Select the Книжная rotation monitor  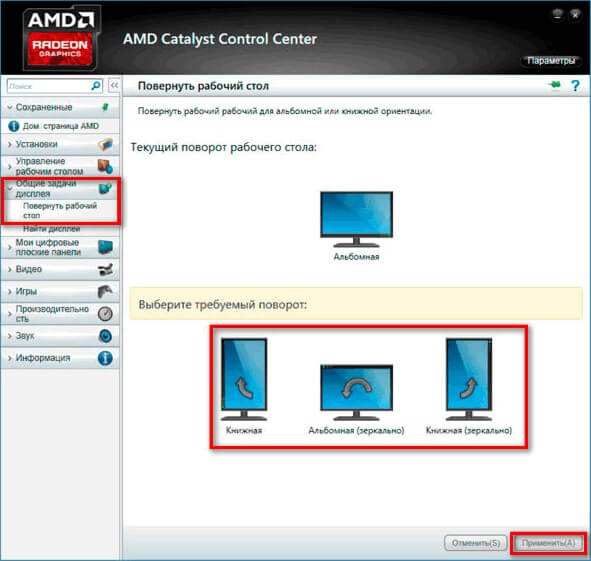tap(244, 386)
